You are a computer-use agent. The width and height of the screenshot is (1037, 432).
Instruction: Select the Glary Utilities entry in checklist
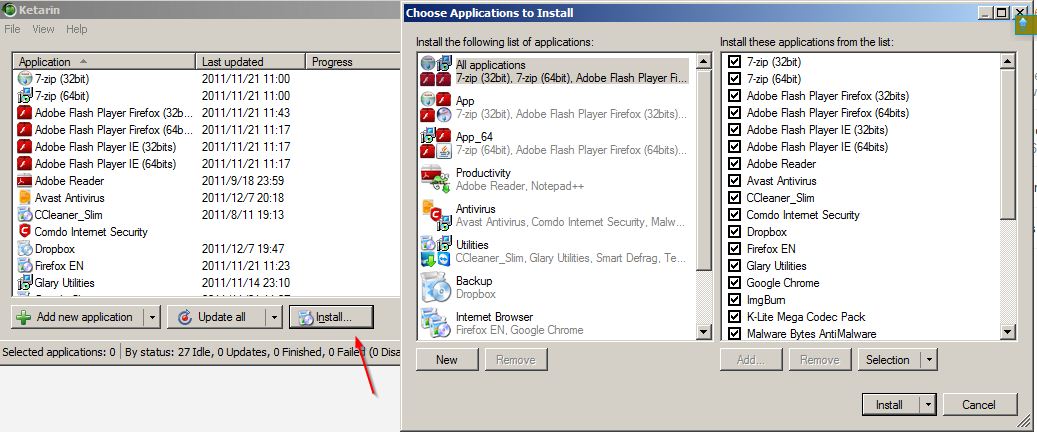tap(776, 266)
